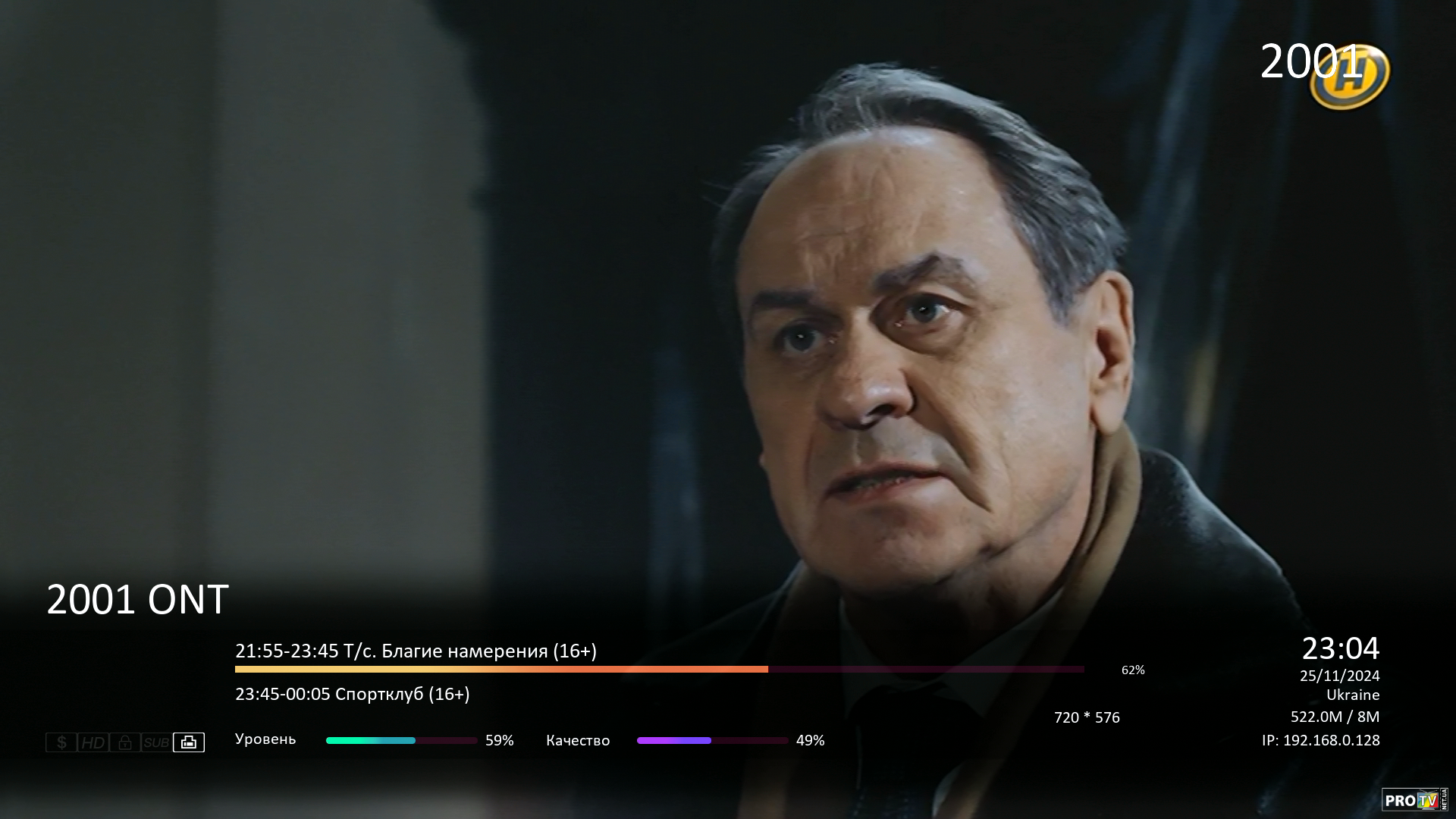Click the PRO TV watermark logo
The height and width of the screenshot is (819, 1456).
click(1415, 800)
